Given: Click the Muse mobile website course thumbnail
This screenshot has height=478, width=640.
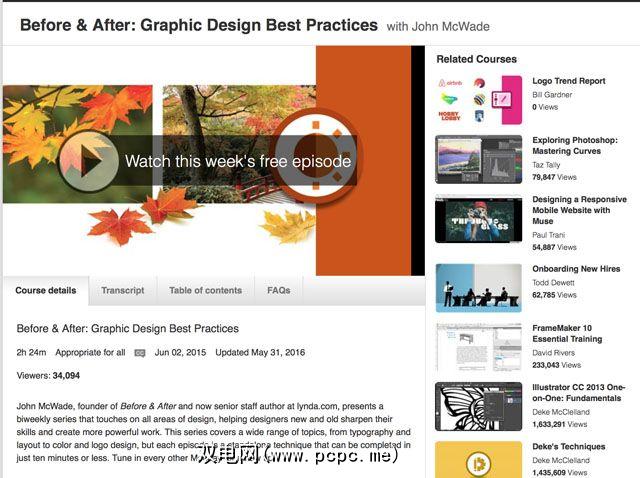Looking at the screenshot, I should [479, 219].
